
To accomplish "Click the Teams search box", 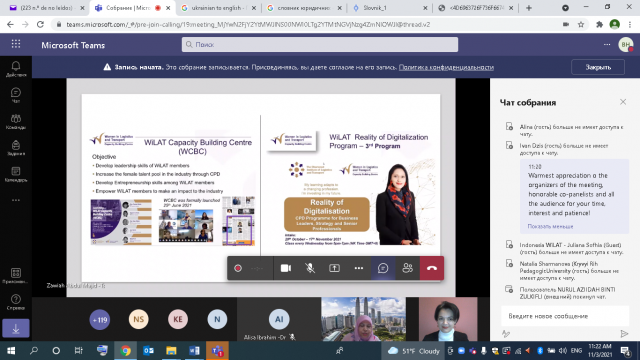I will coord(320,44).
